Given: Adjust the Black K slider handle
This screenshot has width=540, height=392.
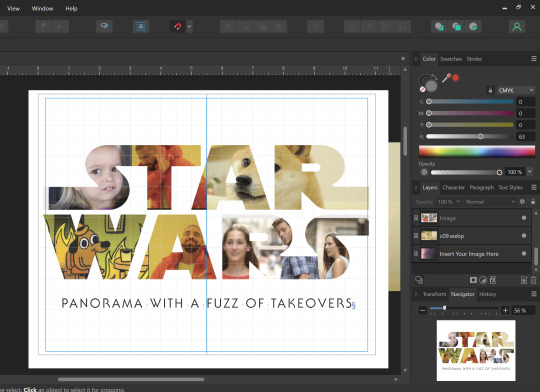Looking at the screenshot, I should point(480,136).
